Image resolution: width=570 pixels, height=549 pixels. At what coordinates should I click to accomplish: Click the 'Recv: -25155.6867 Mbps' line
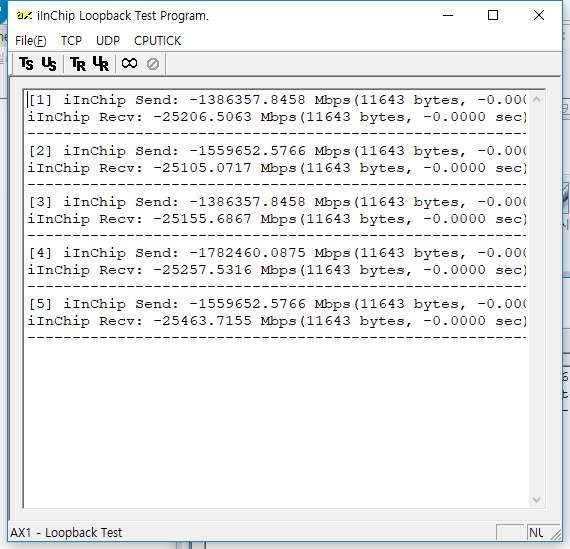[277, 219]
